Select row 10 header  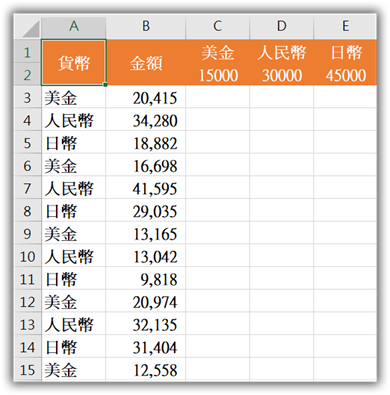[28, 256]
